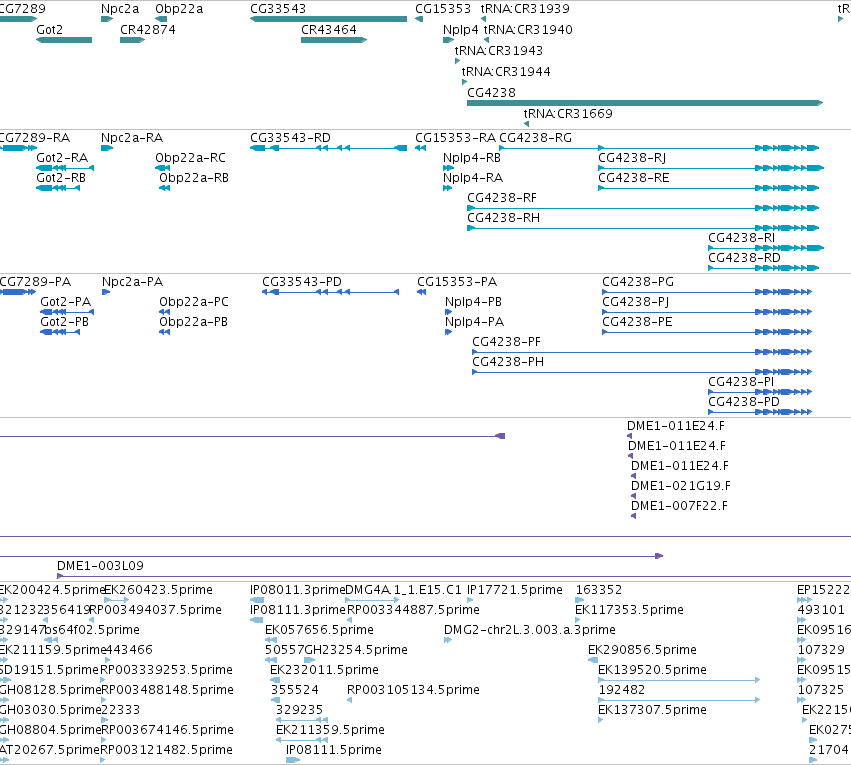Click the CG4238-PF protein label

point(506,342)
